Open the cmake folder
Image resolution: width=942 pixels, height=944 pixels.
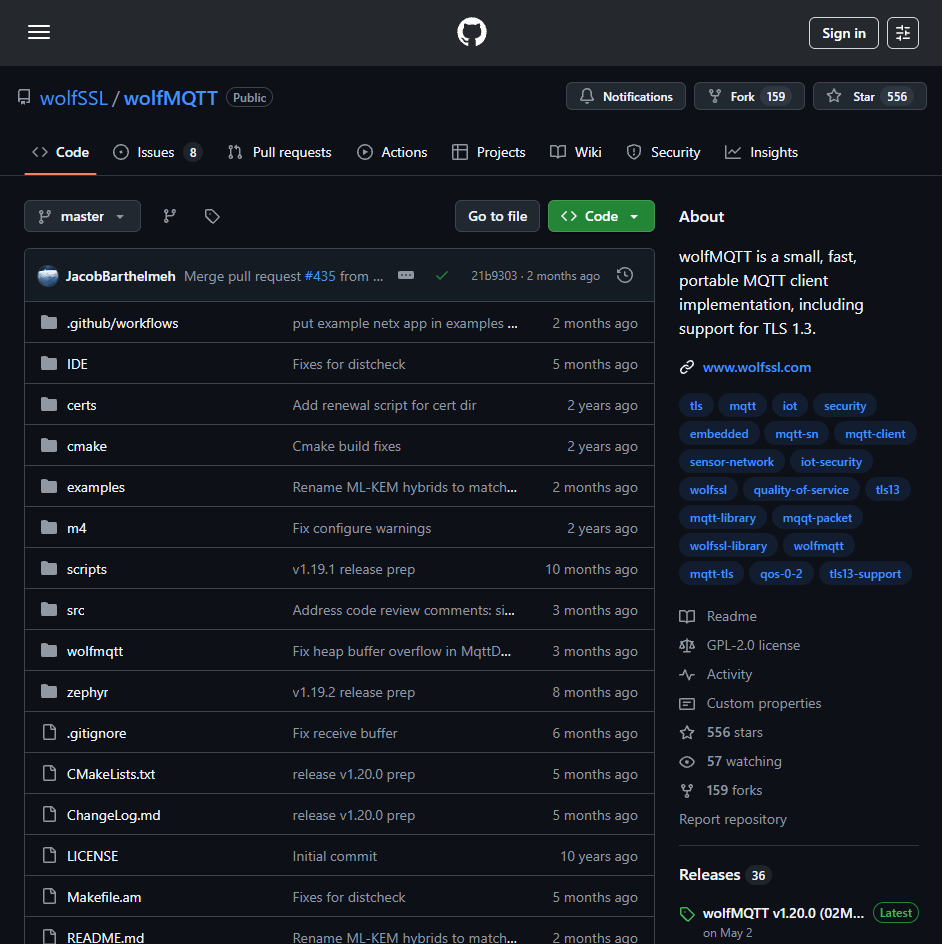click(87, 446)
